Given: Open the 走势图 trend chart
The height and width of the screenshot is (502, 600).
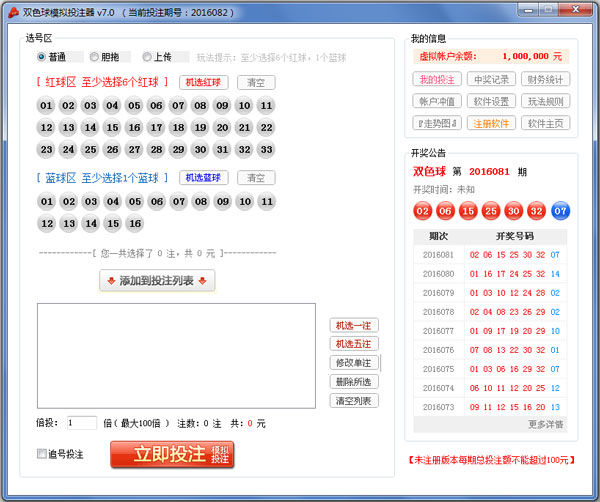Looking at the screenshot, I should coord(436,123).
